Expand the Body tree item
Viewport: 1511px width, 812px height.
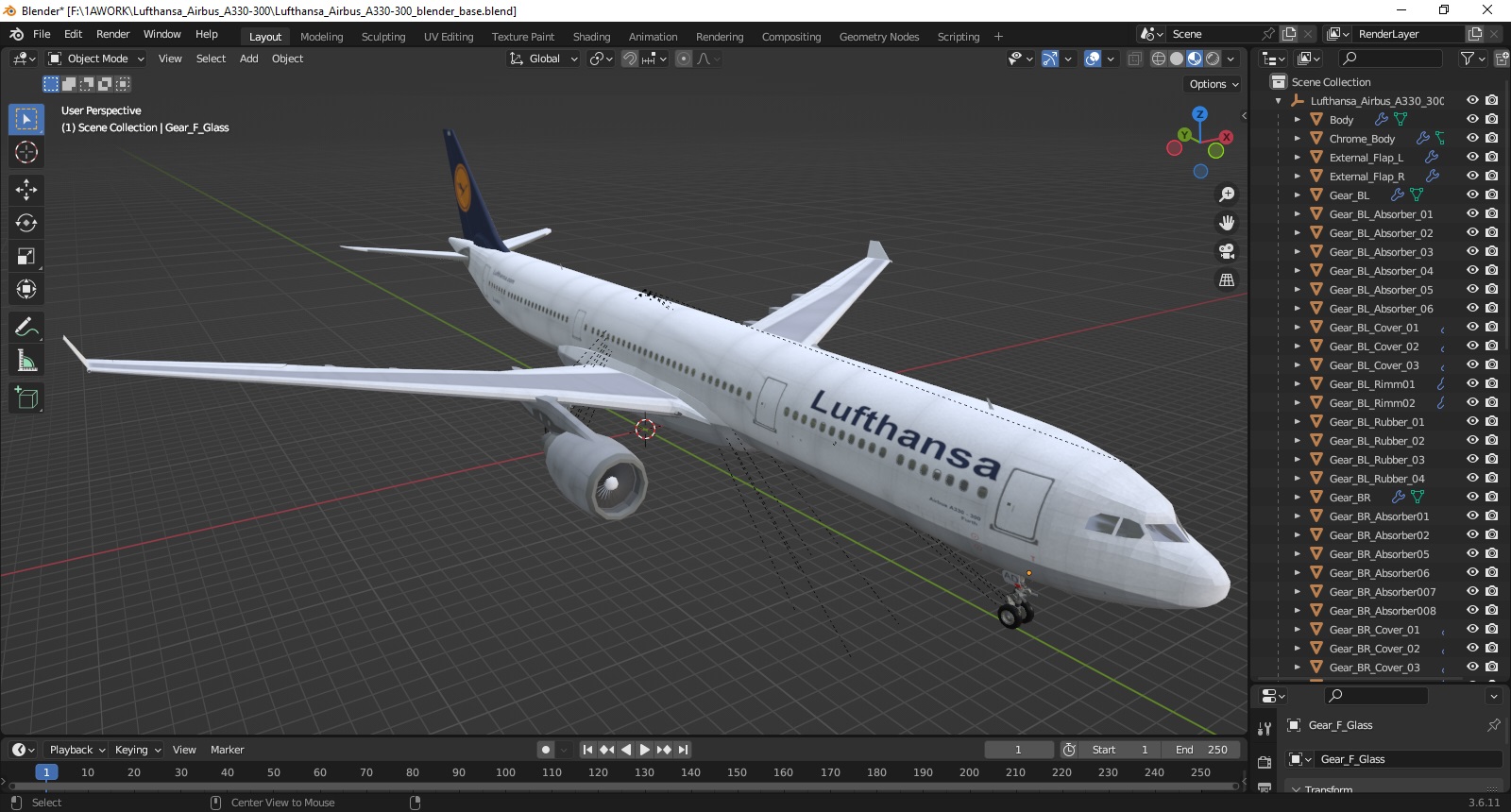(1297, 120)
